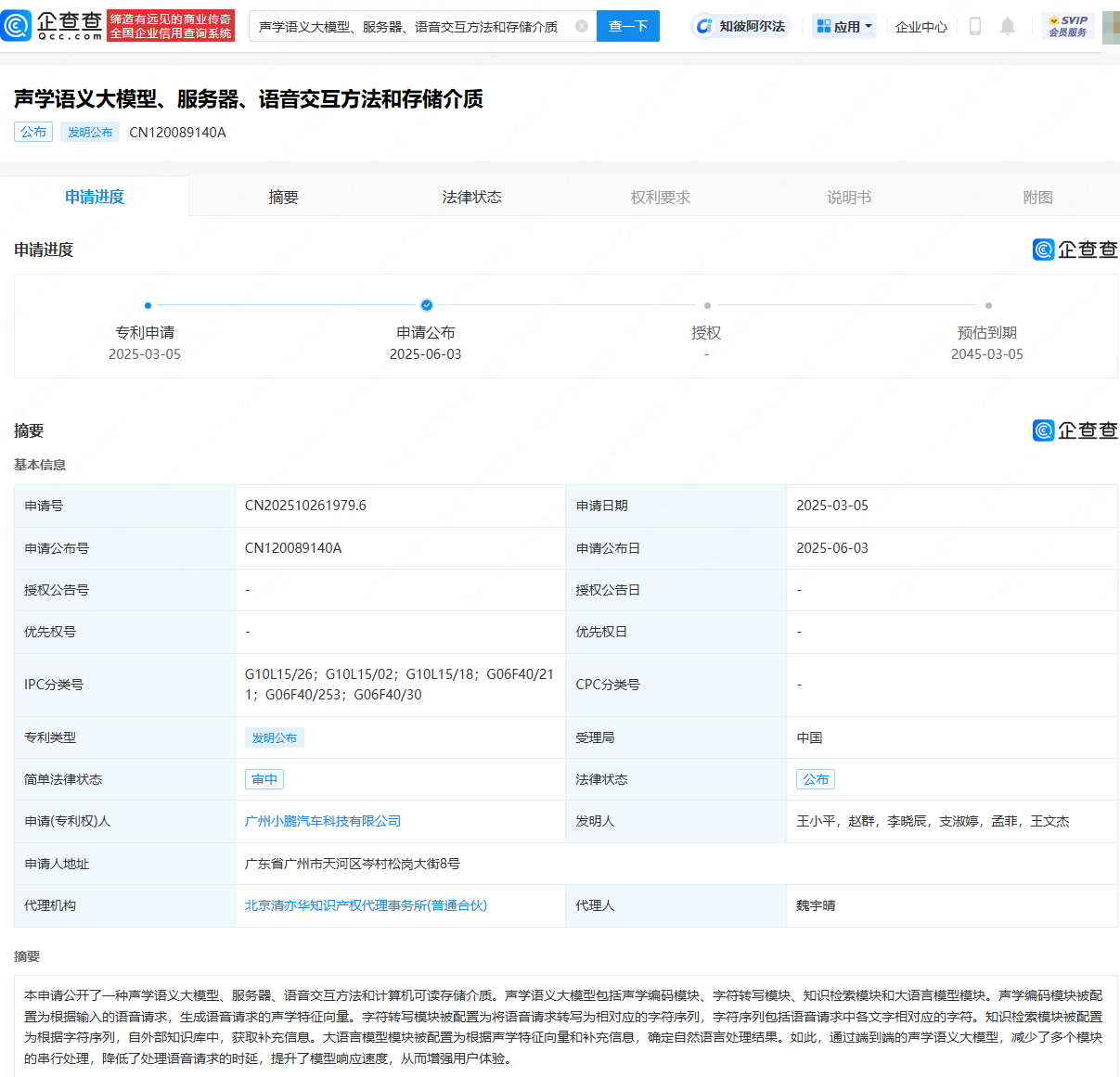1120x1077 pixels.
Task: Open SVIP member services
Action: point(1067,26)
